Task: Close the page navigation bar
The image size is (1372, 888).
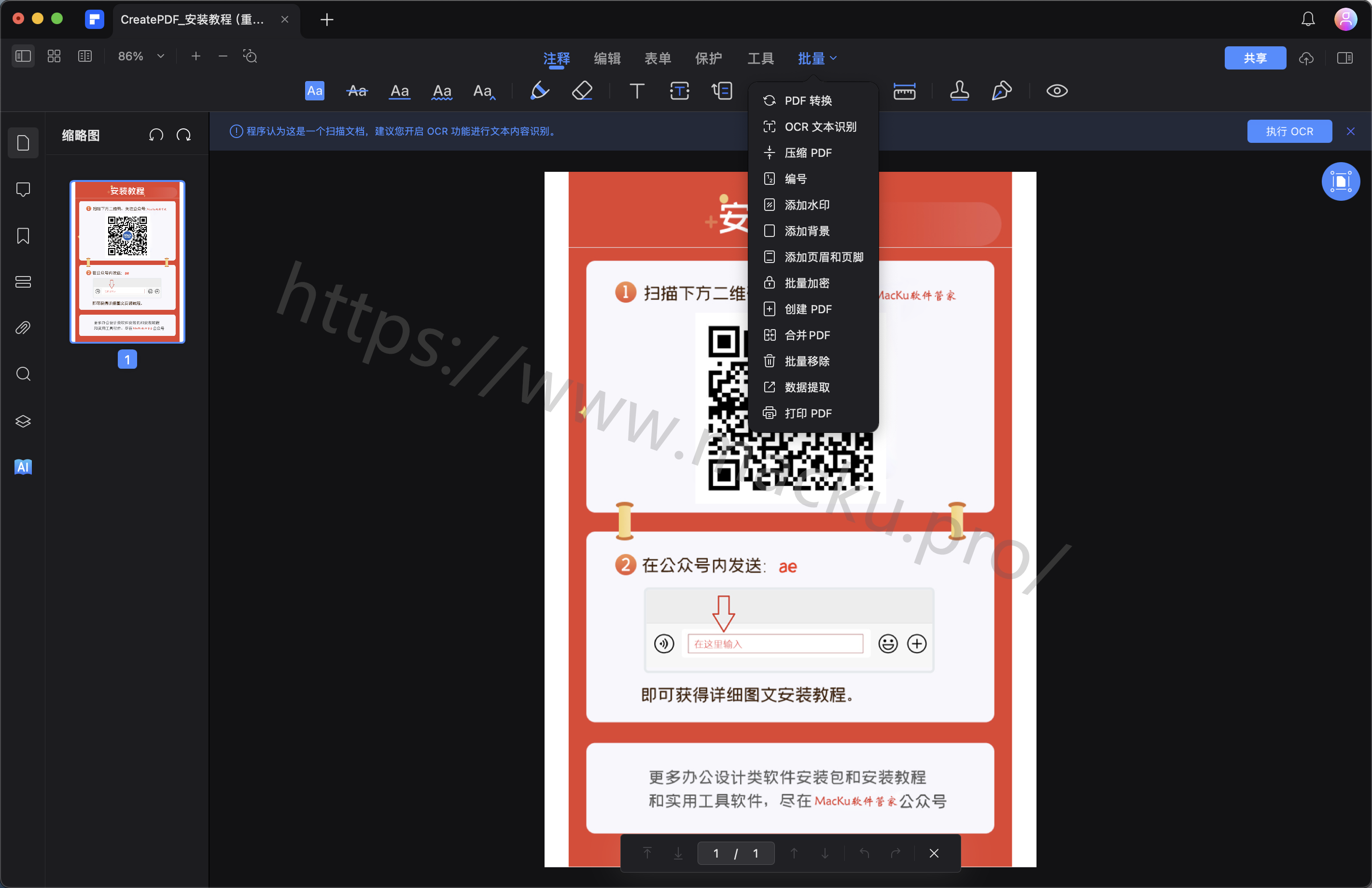Action: coord(934,853)
